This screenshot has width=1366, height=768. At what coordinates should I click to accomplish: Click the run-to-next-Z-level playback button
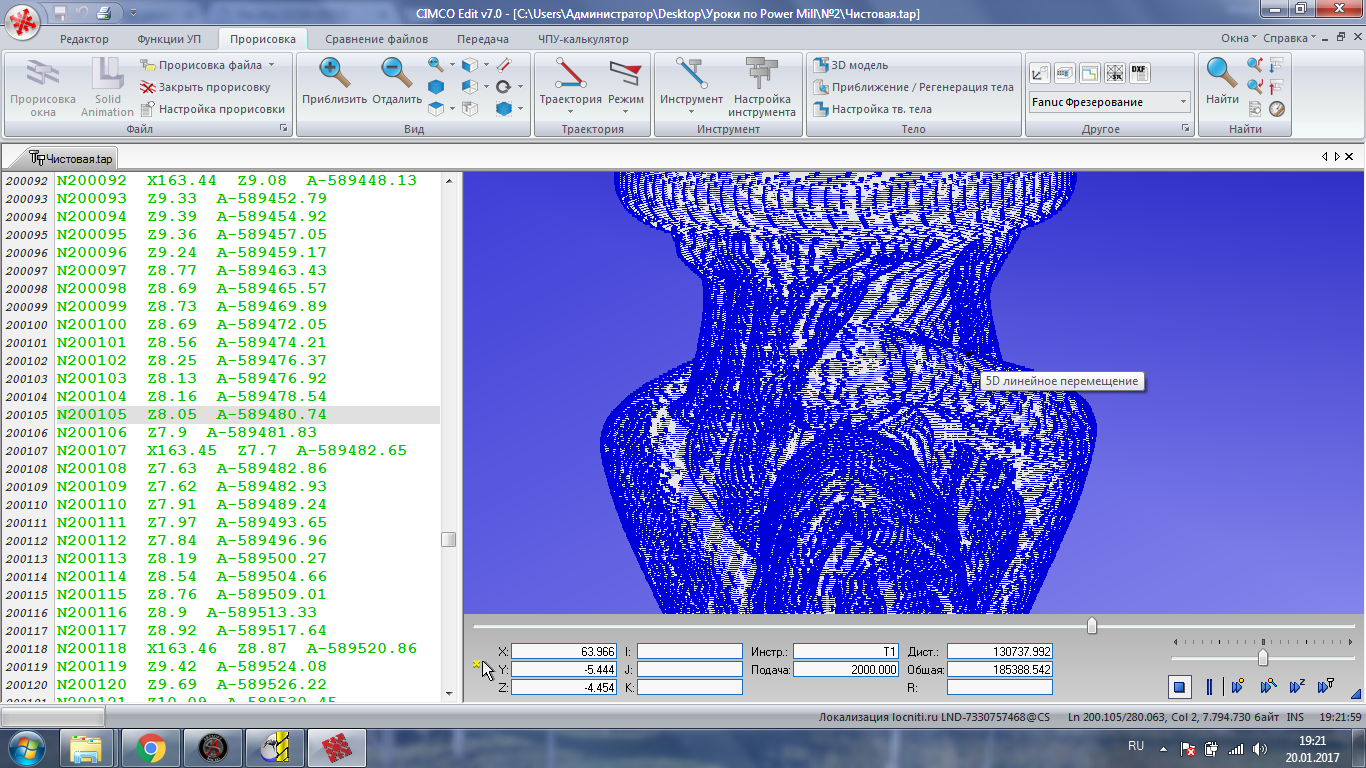[x=1297, y=686]
